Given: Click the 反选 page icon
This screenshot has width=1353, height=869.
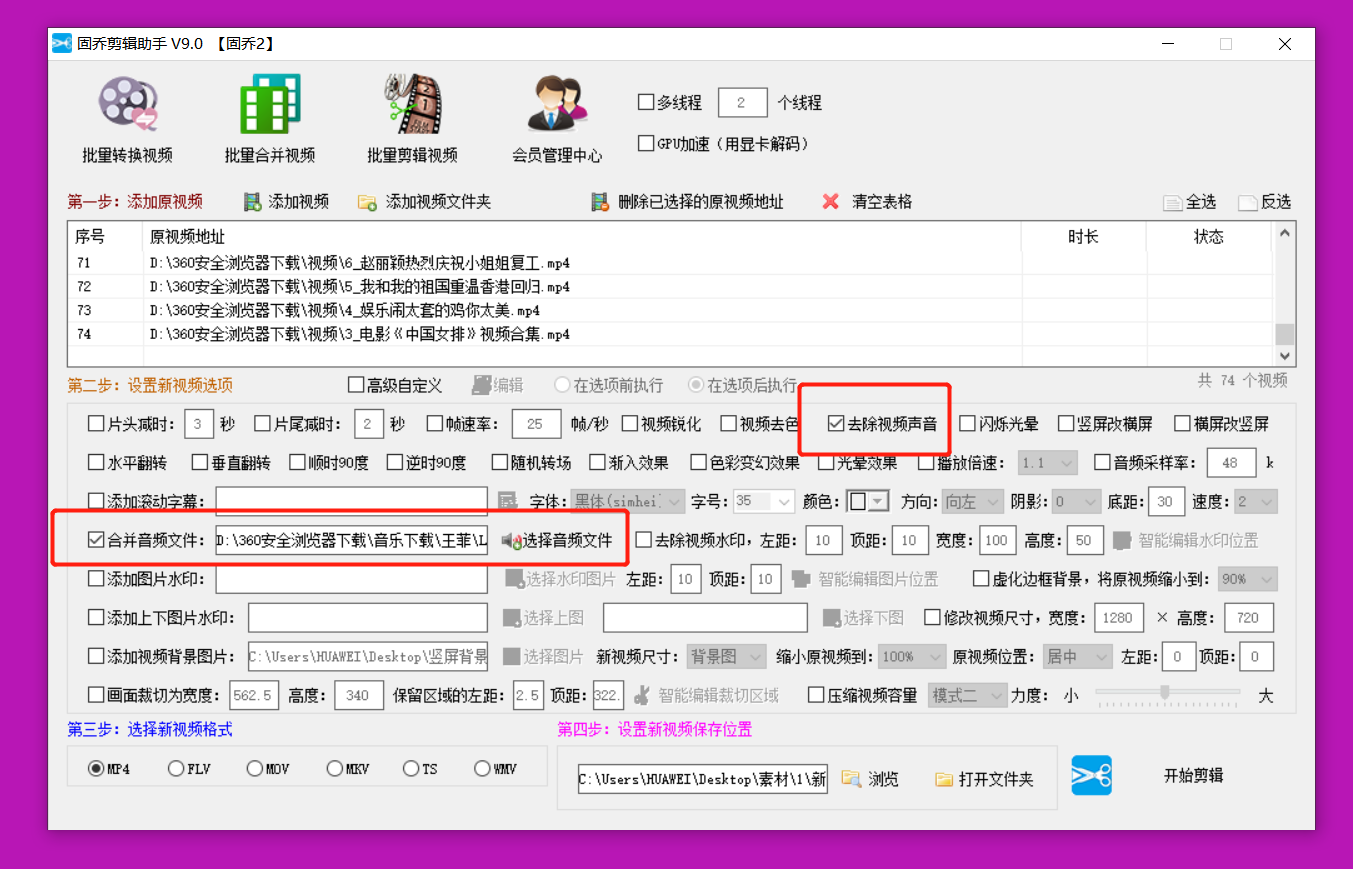Looking at the screenshot, I should coord(1248,203).
